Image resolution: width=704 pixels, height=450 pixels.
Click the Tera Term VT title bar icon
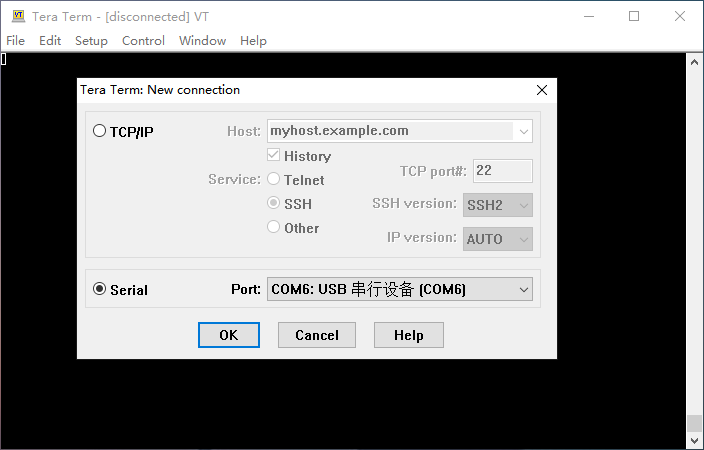17,16
